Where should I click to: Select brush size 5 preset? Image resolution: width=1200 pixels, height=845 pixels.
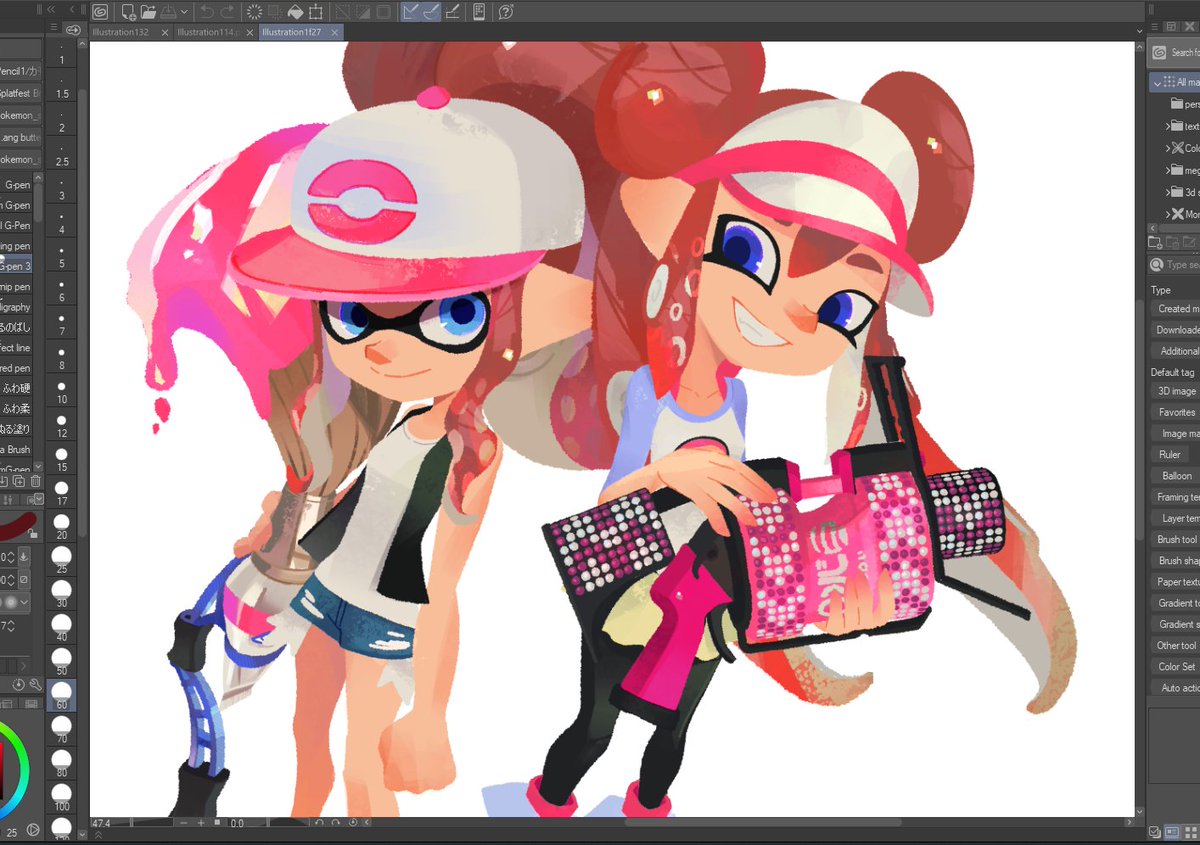pyautogui.click(x=62, y=256)
